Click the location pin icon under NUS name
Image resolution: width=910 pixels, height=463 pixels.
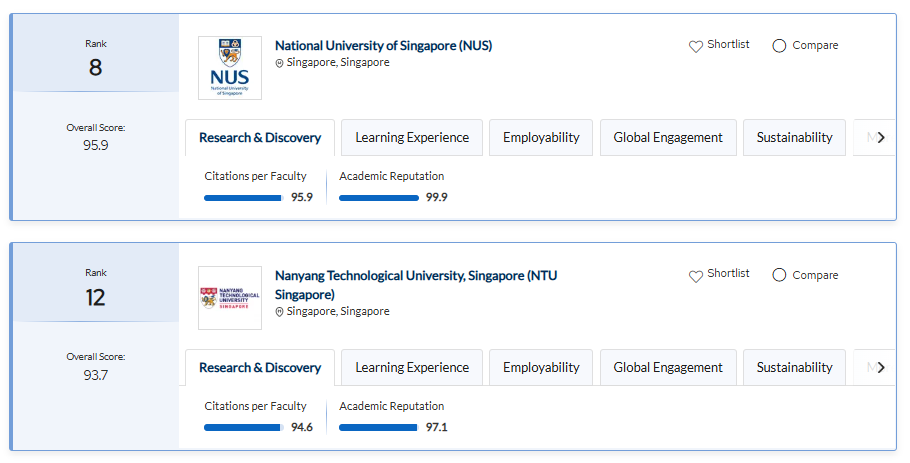coord(279,63)
